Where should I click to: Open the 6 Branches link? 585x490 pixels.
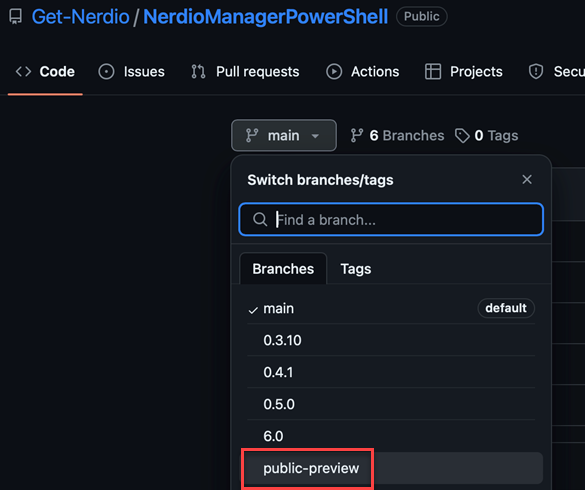(x=397, y=135)
